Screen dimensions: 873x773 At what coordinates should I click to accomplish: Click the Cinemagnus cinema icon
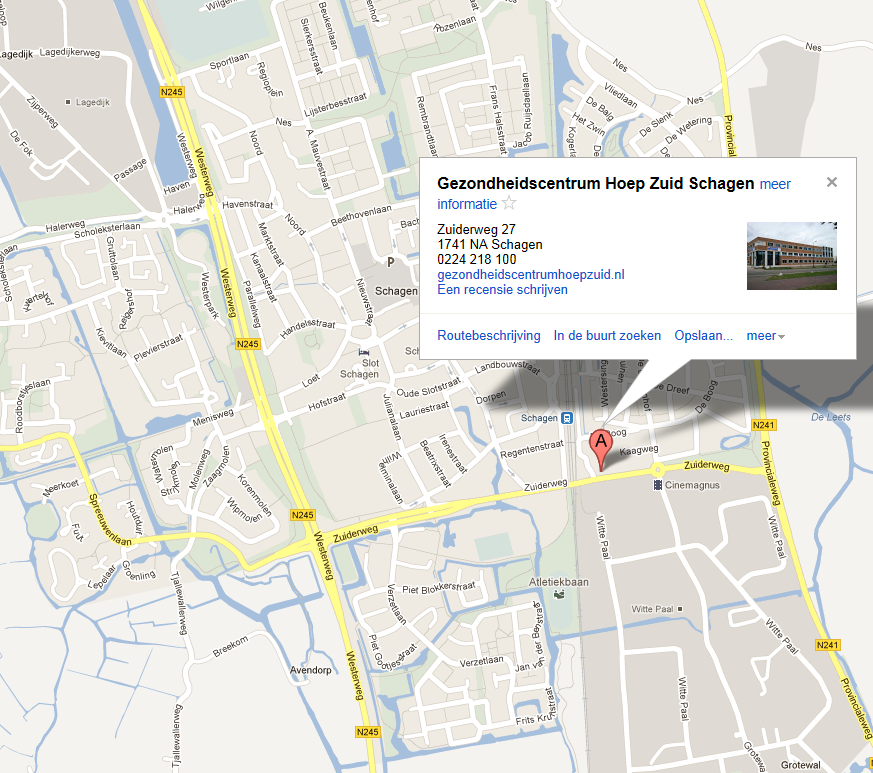click(658, 485)
